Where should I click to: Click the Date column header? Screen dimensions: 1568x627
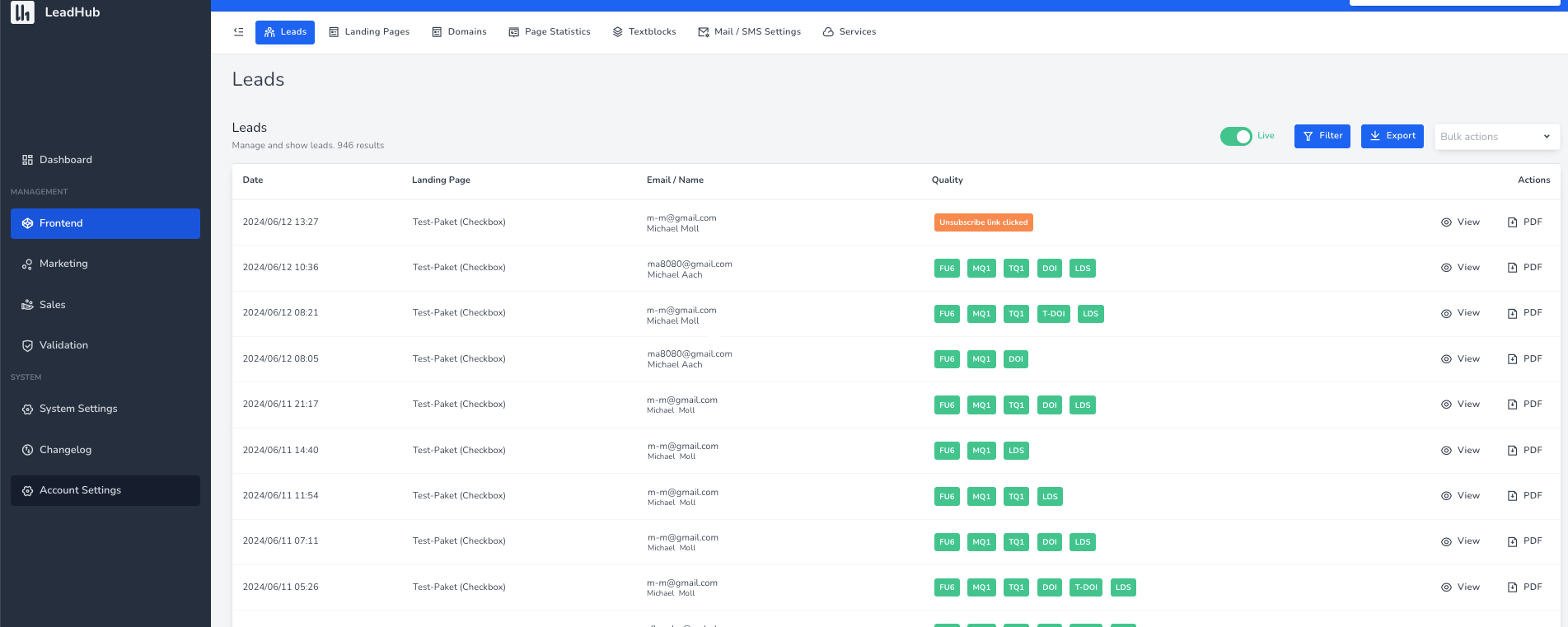253,180
